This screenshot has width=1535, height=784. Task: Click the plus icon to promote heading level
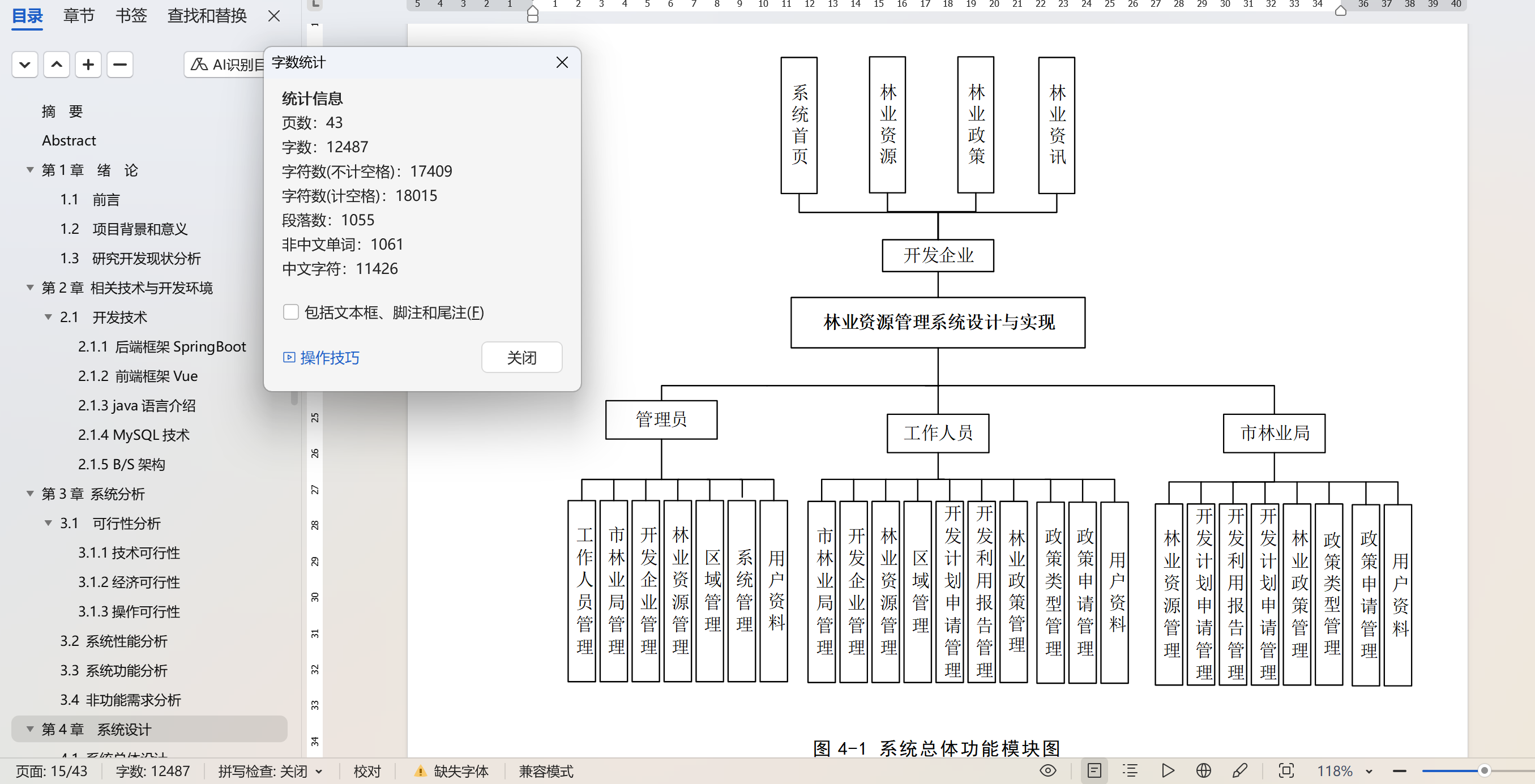point(88,65)
